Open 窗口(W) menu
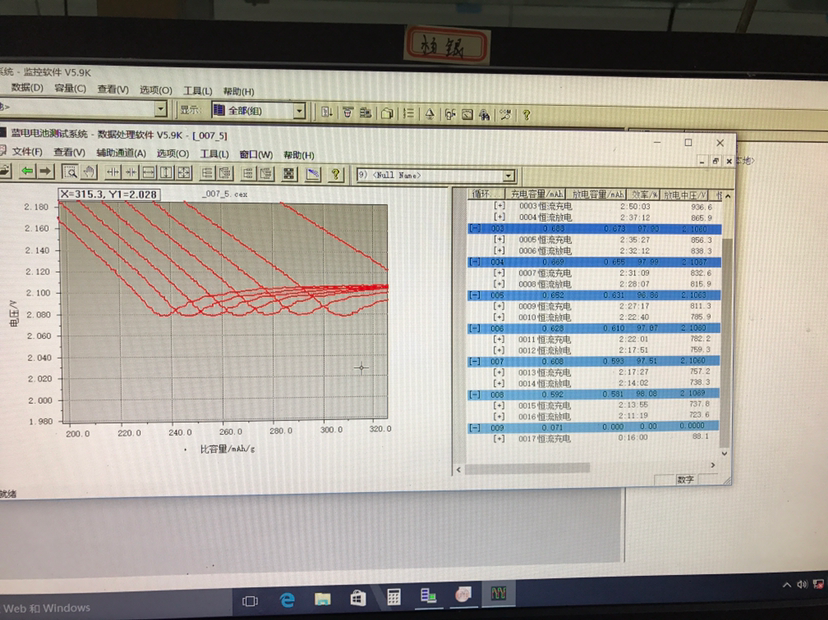828x620 pixels. [256, 154]
